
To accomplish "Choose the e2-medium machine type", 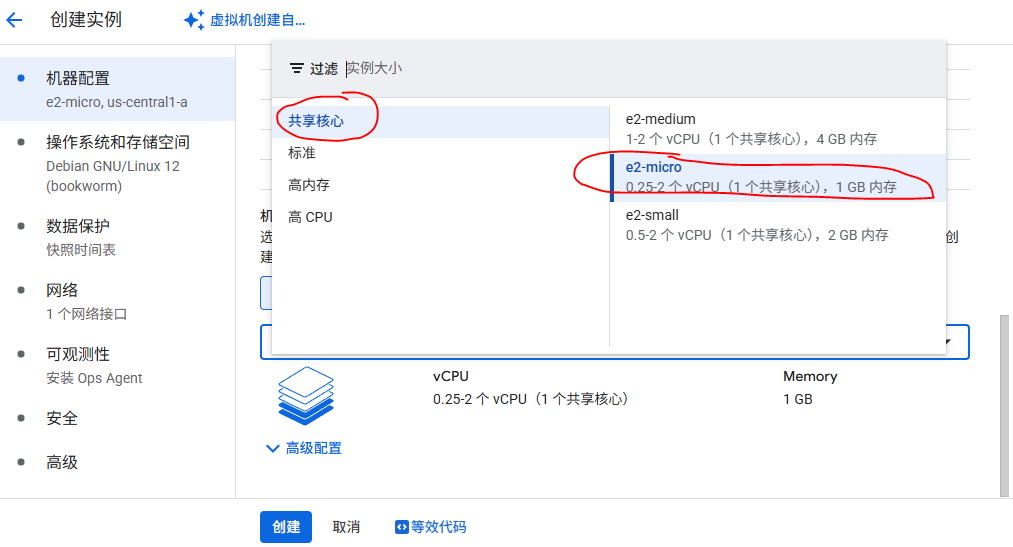I will coord(778,129).
